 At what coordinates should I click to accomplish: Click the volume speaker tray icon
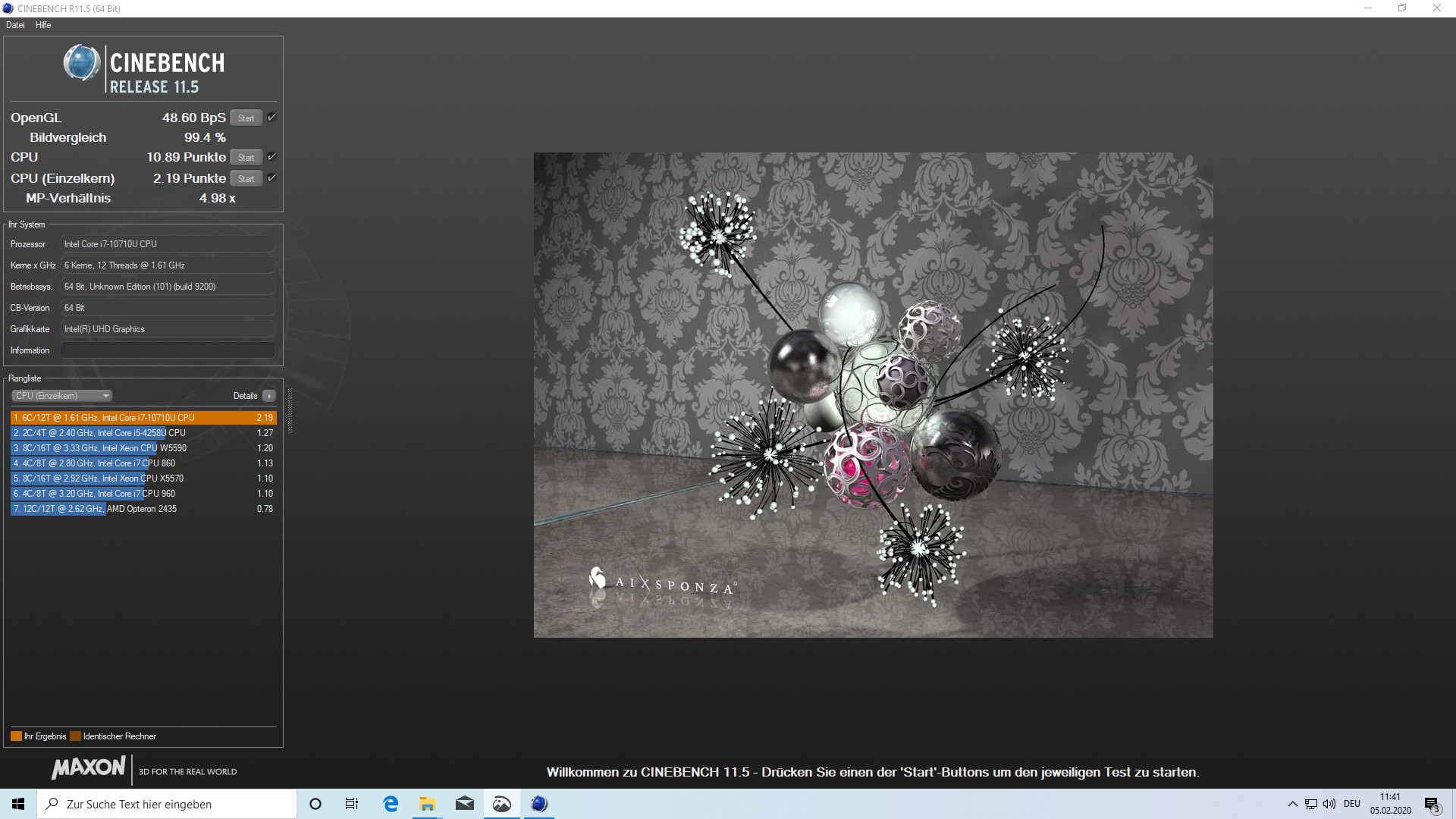click(x=1329, y=804)
